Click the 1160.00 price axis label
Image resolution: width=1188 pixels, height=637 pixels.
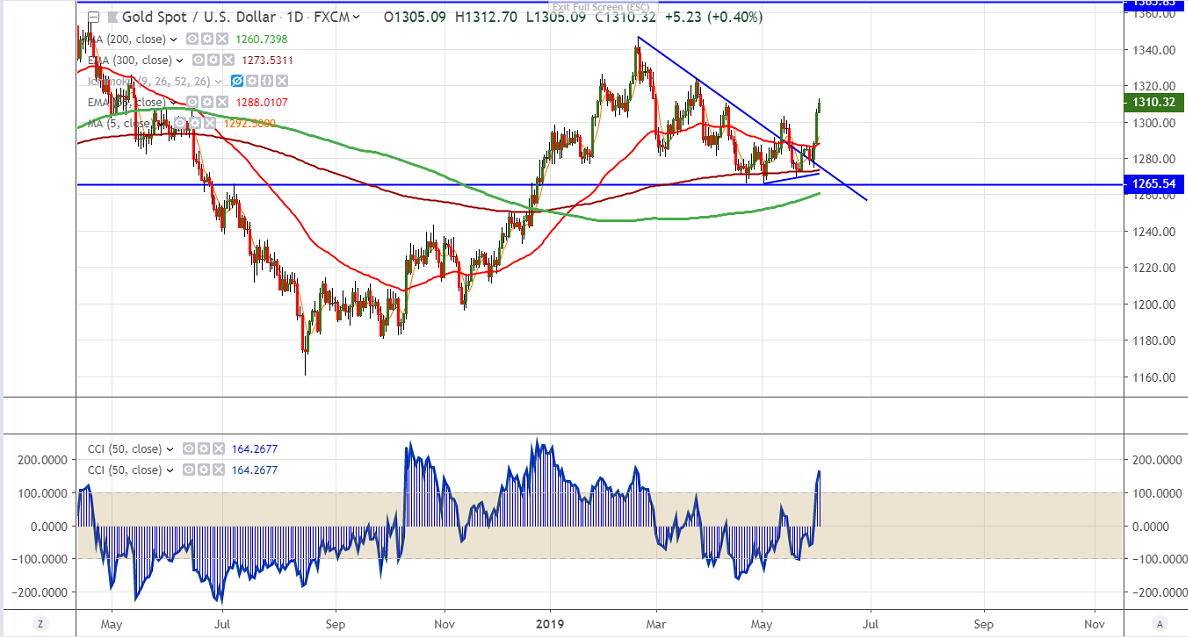click(x=1154, y=377)
